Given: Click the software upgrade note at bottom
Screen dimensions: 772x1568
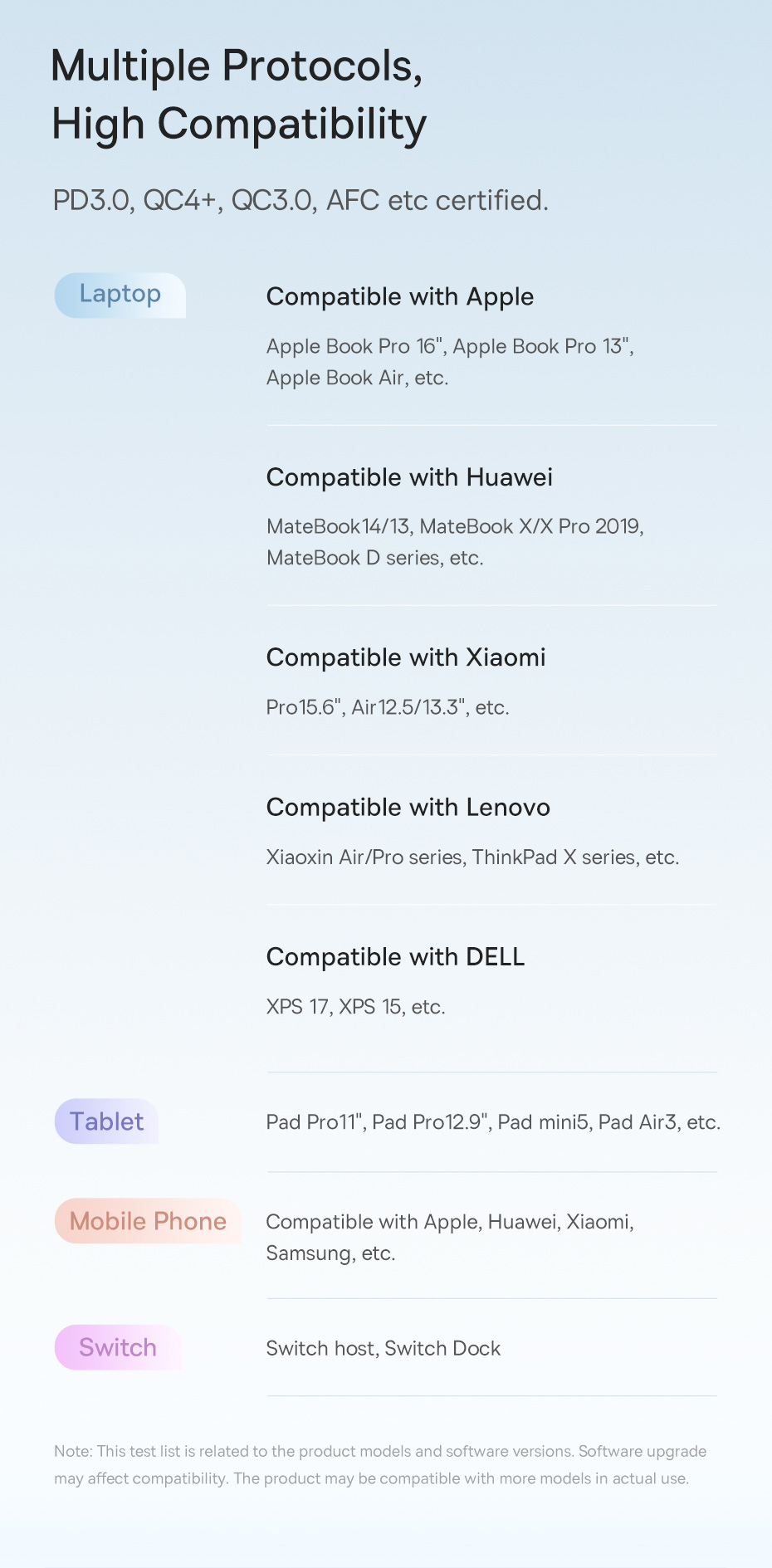Looking at the screenshot, I should pyautogui.click(x=380, y=1465).
